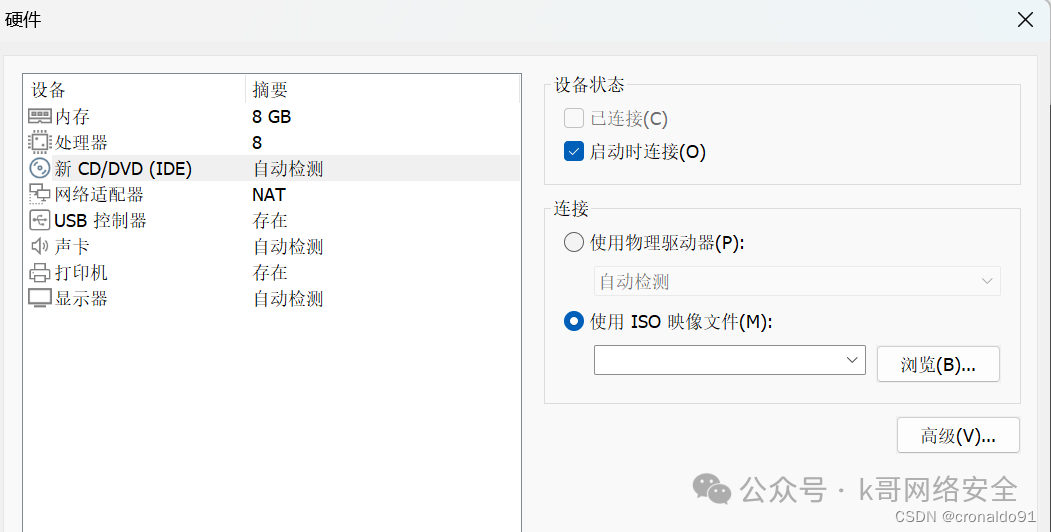The width and height of the screenshot is (1051, 532).
Task: Open the 自动检测 physical drive dropdown
Action: point(797,281)
